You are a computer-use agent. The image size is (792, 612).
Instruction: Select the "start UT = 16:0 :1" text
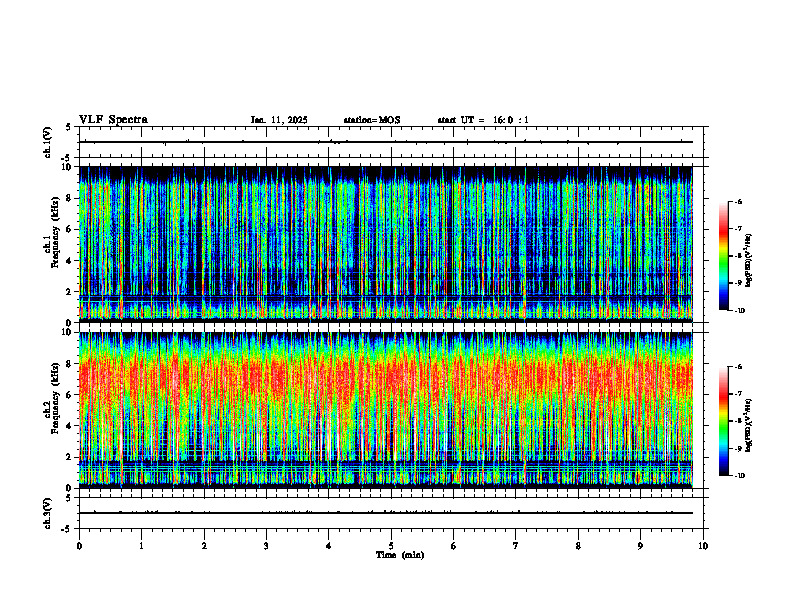click(483, 120)
